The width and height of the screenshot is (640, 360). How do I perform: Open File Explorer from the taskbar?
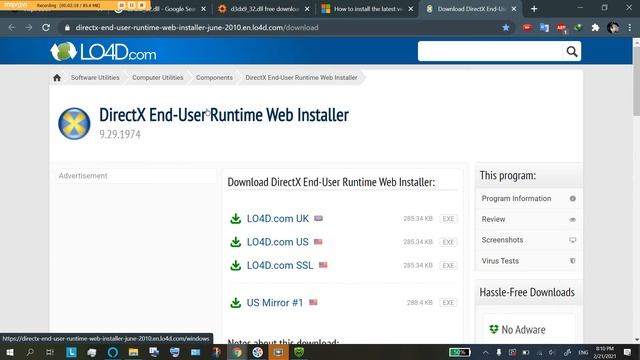click(133, 352)
